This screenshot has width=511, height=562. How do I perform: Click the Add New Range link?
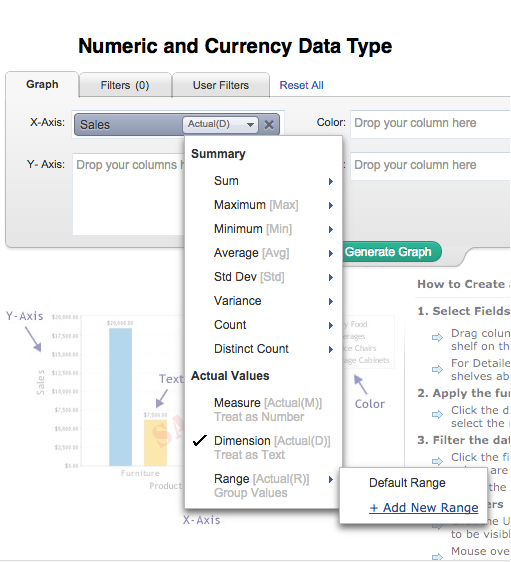(x=424, y=508)
